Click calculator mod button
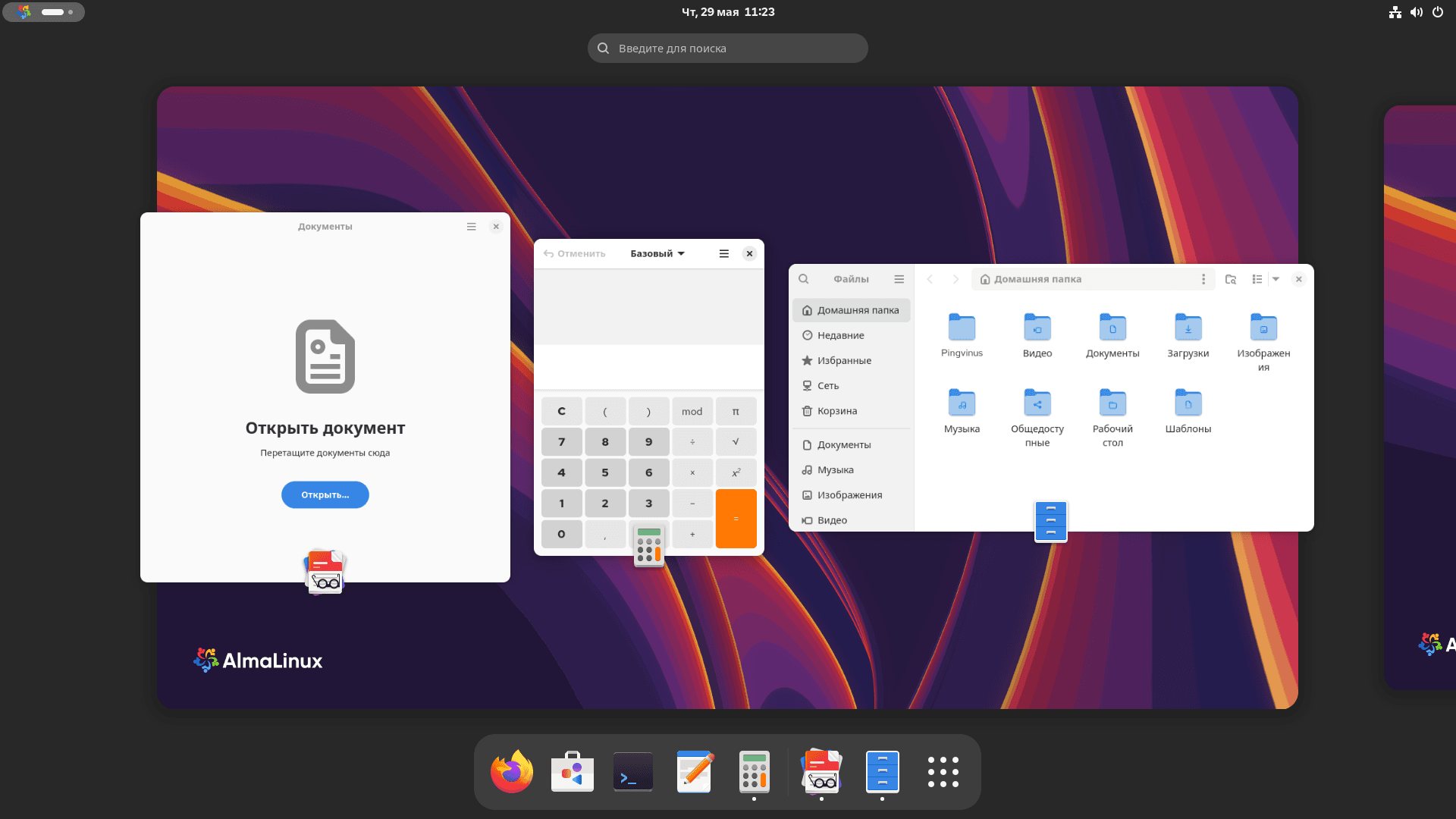1456x819 pixels. (692, 411)
